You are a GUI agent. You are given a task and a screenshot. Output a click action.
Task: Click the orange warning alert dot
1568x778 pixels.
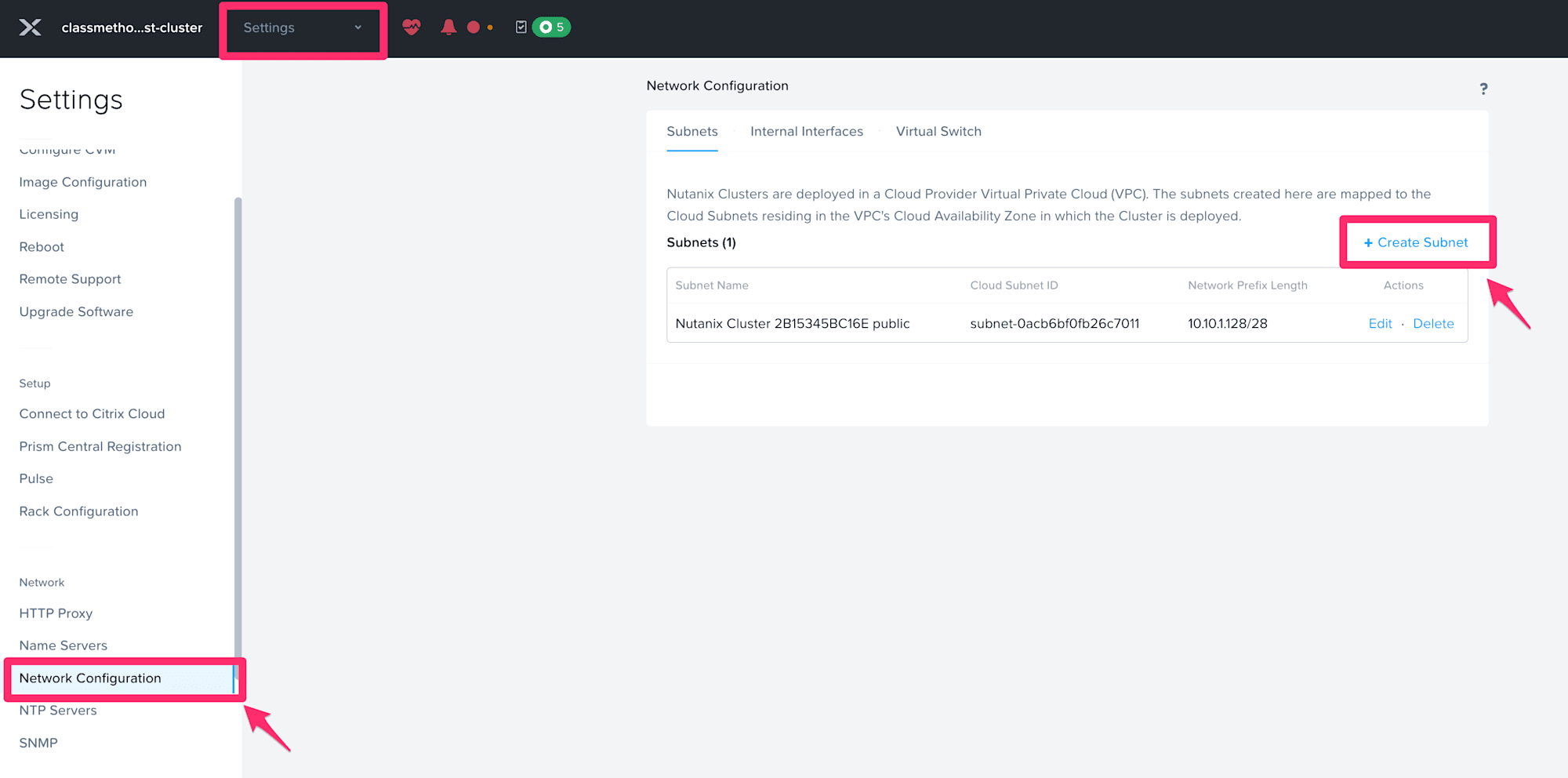(491, 27)
